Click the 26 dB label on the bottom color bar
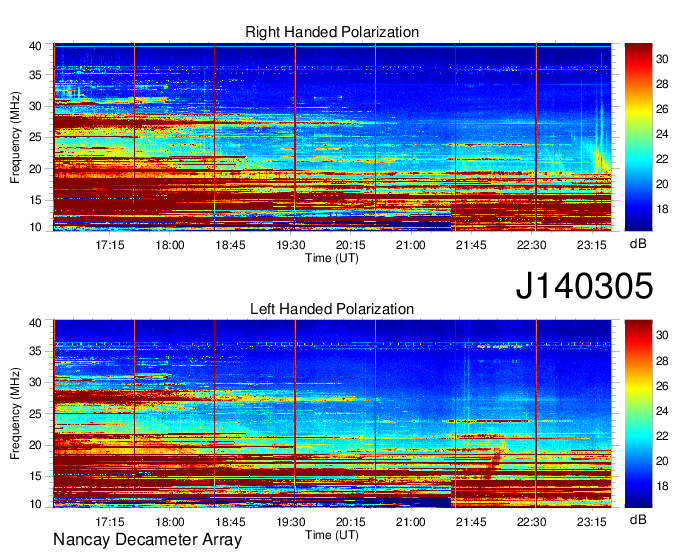This screenshot has height=552, width=680. tap(662, 386)
